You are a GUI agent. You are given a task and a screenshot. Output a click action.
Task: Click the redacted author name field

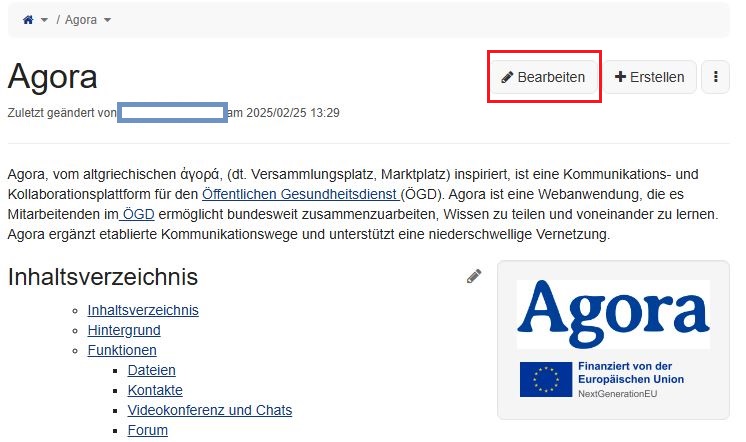coord(172,113)
